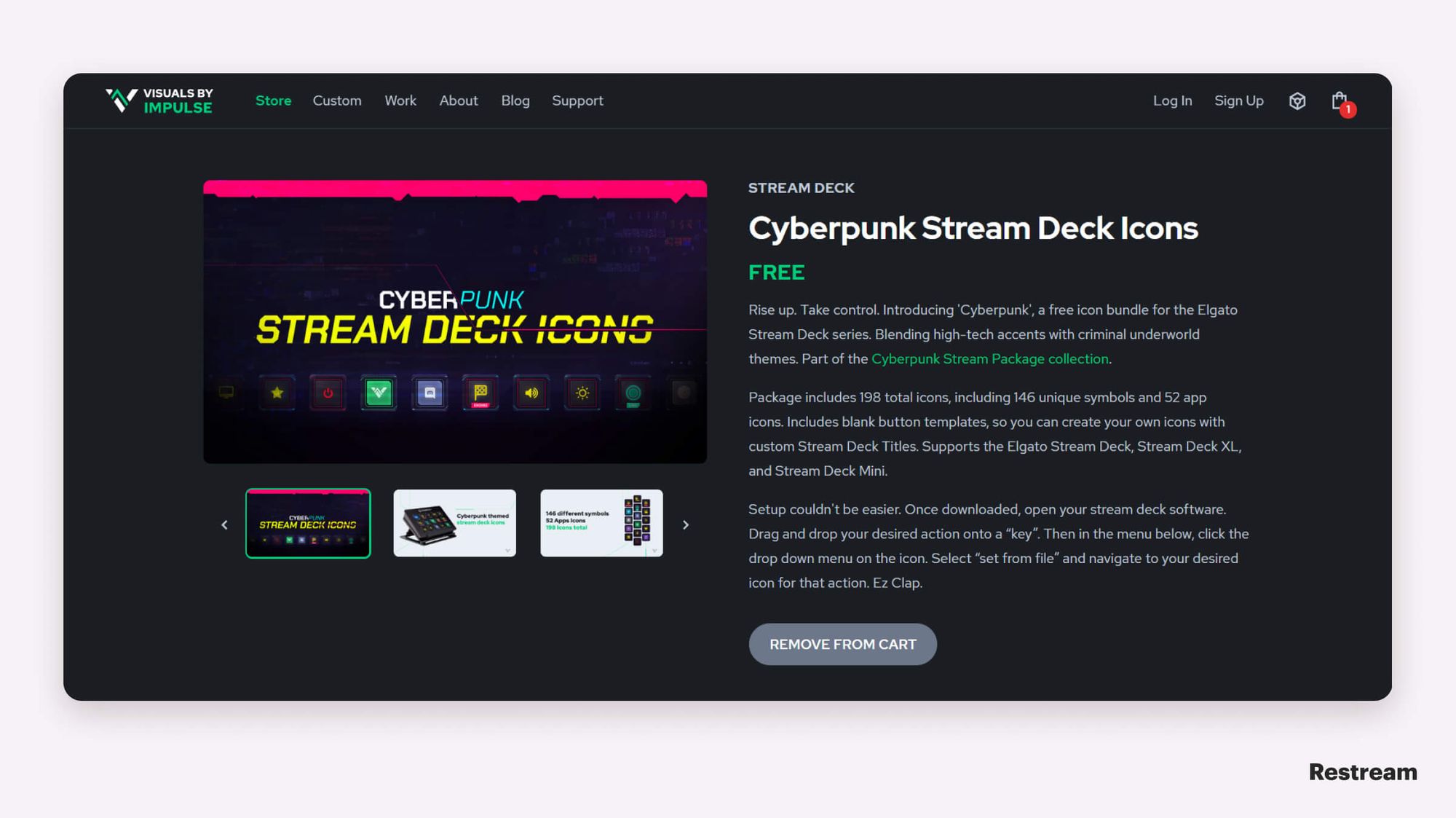Click the audio/speaker icon on deck
This screenshot has height=818, width=1456.
(x=531, y=391)
